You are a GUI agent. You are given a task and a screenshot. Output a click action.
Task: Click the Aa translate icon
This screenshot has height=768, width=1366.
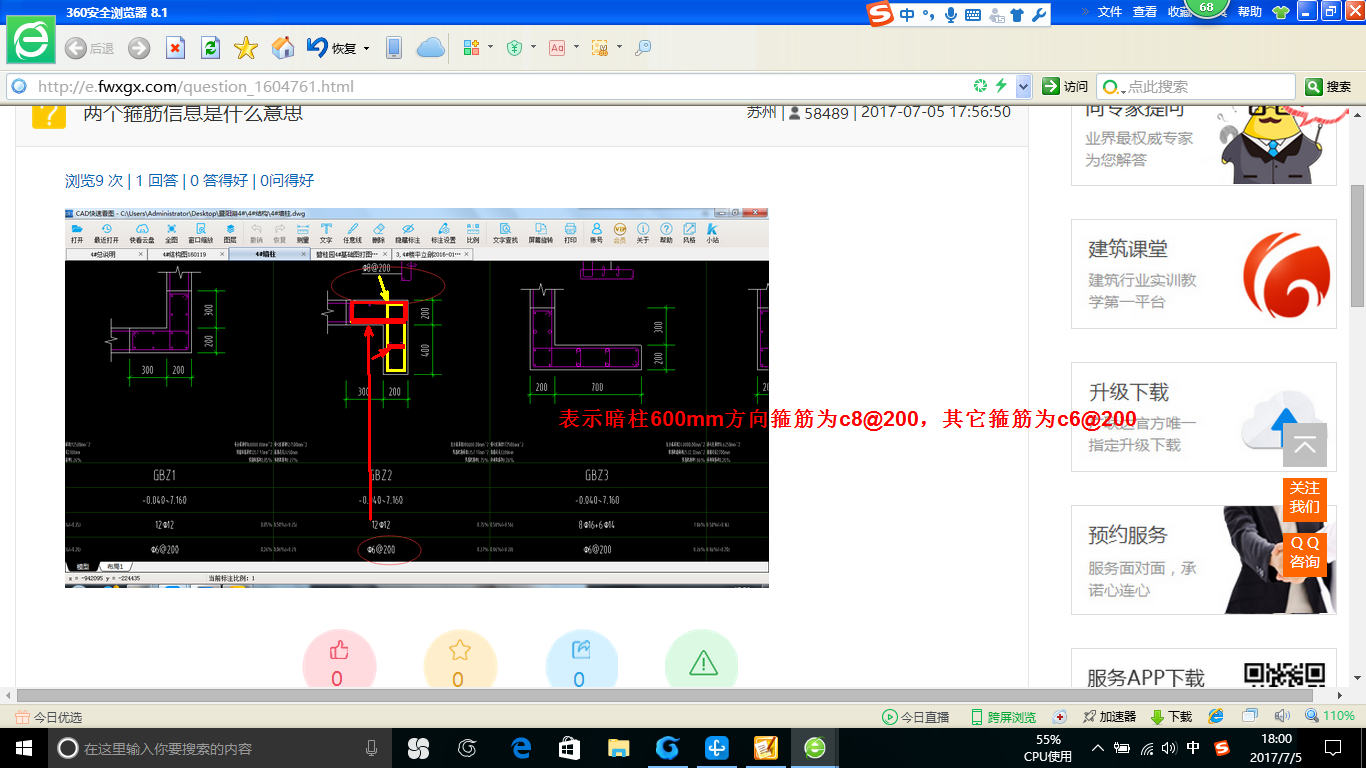pyautogui.click(x=558, y=48)
